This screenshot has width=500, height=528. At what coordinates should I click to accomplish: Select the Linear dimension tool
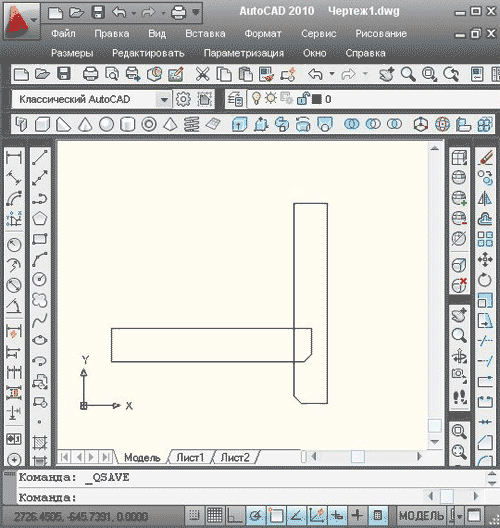[x=14, y=157]
